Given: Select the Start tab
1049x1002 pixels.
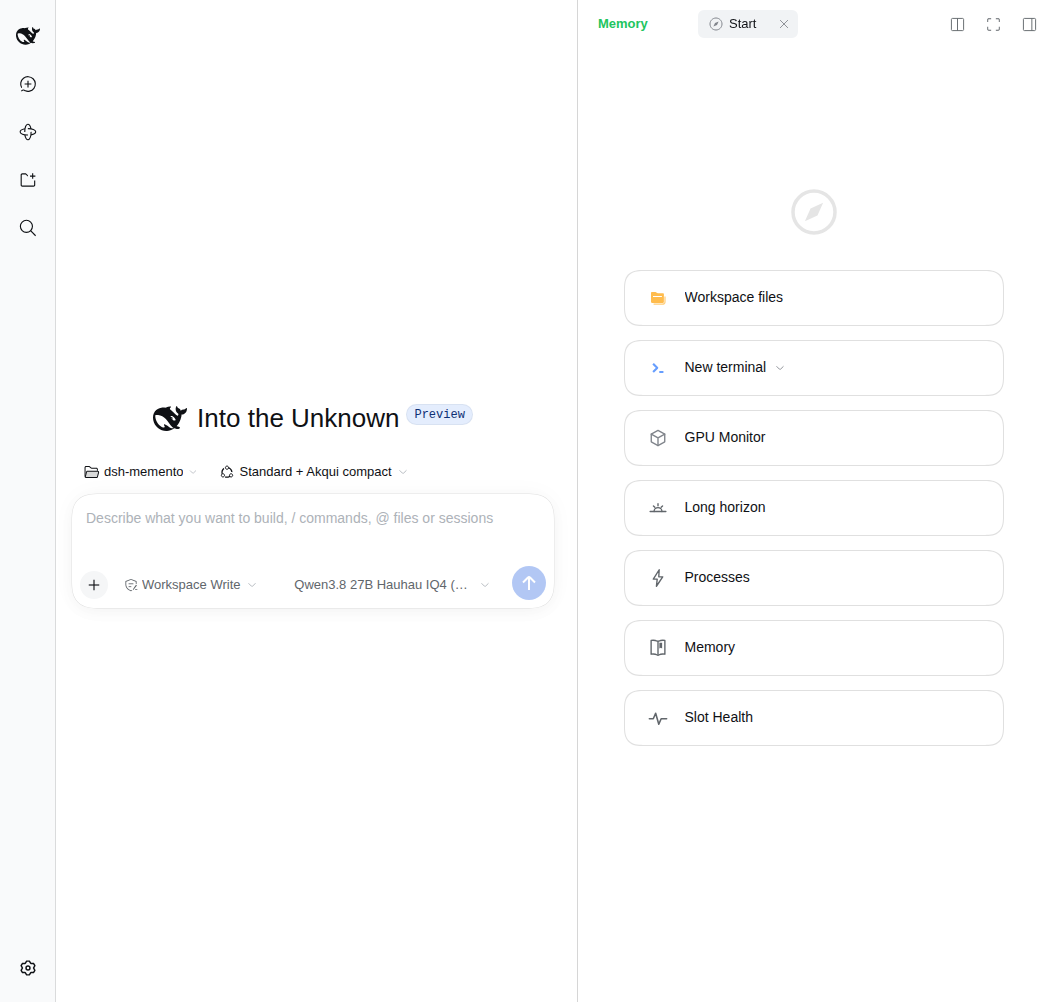Looking at the screenshot, I should coord(741,24).
